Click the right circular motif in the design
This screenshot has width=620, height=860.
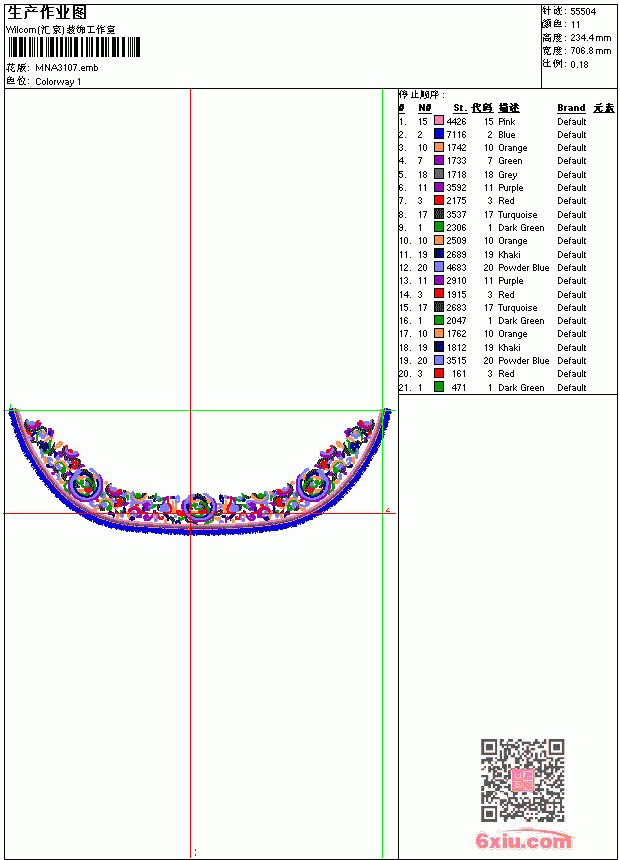coord(313,483)
